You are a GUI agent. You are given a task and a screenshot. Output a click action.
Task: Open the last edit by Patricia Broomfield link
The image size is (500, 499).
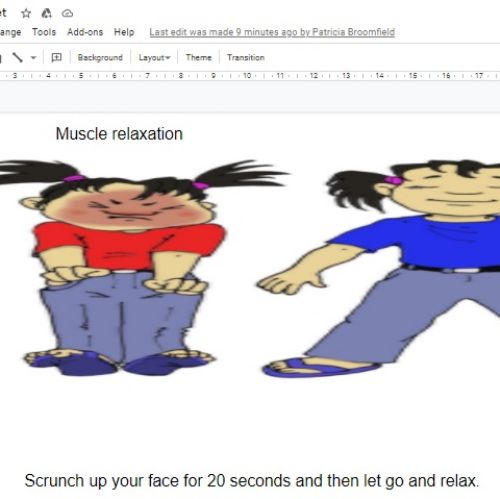coord(272,32)
